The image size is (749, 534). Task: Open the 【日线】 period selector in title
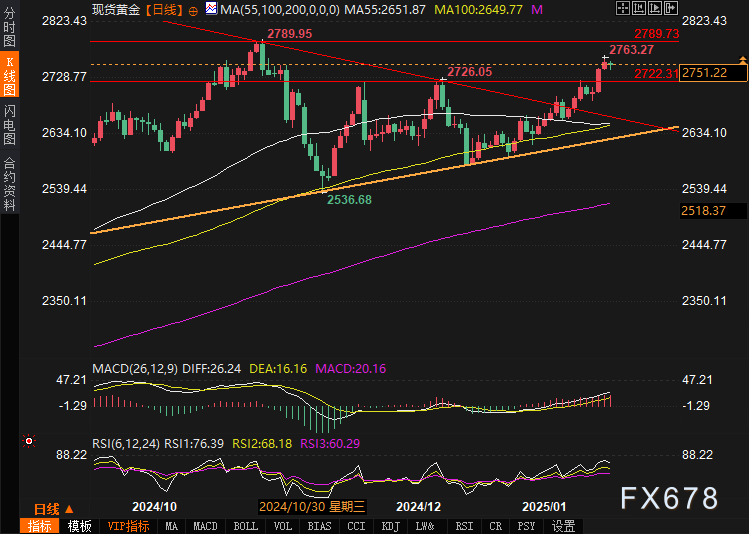[162, 8]
